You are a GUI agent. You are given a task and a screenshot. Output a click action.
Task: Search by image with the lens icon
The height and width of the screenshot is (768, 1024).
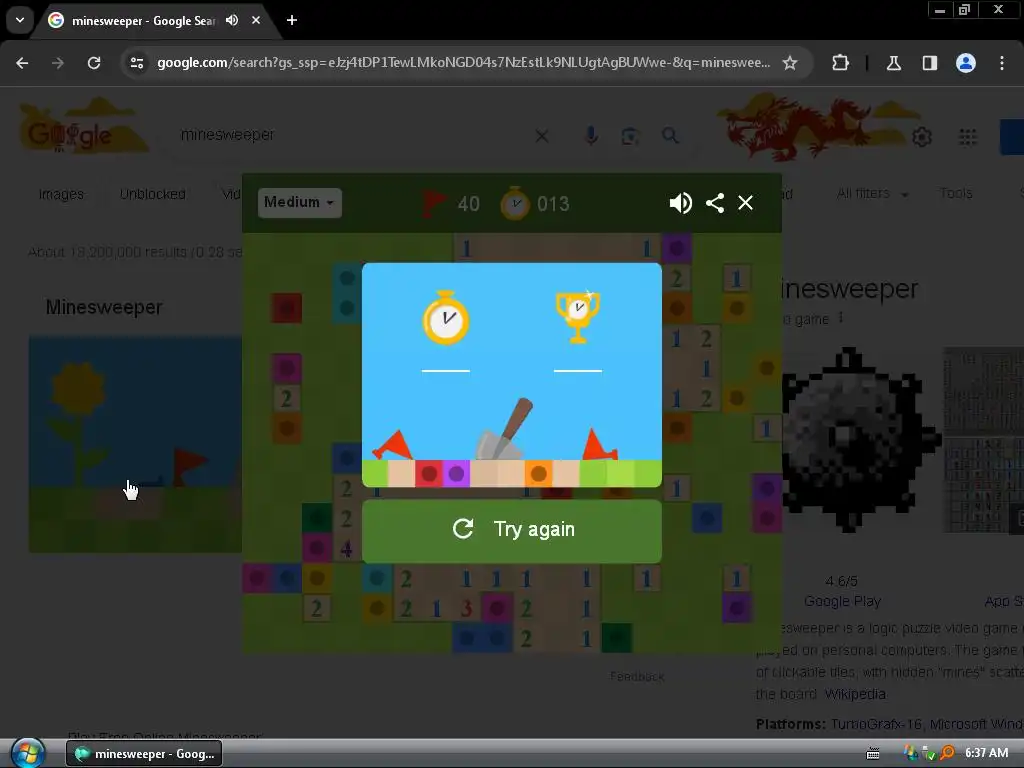pyautogui.click(x=630, y=136)
